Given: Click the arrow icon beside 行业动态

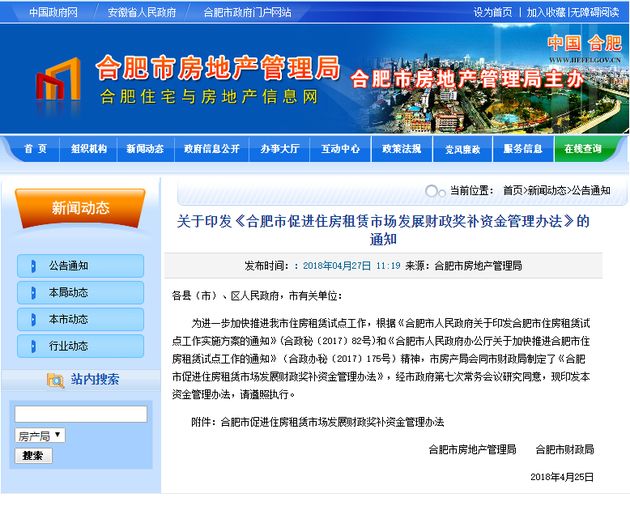Looking at the screenshot, I should [x=34, y=346].
